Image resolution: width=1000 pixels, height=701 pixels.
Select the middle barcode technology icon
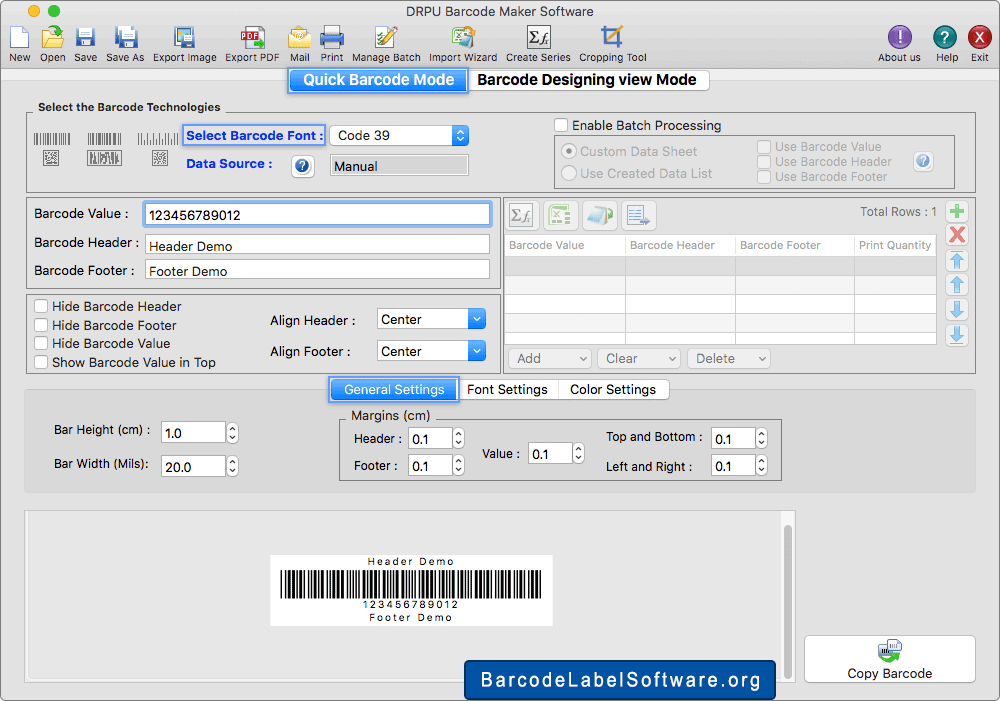(104, 149)
